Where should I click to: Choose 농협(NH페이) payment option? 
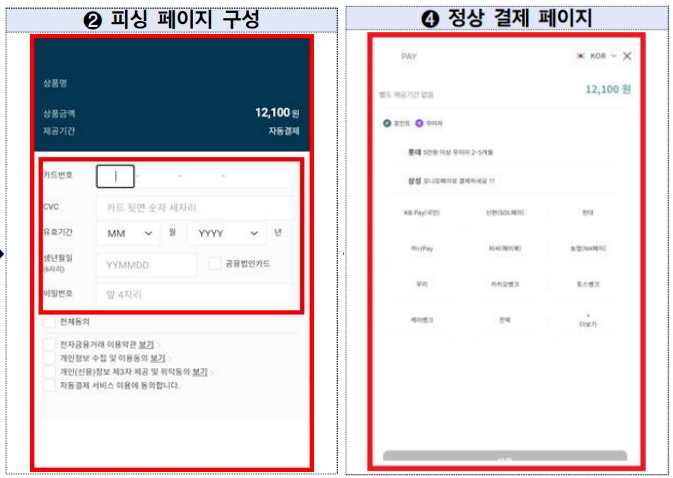click(588, 248)
